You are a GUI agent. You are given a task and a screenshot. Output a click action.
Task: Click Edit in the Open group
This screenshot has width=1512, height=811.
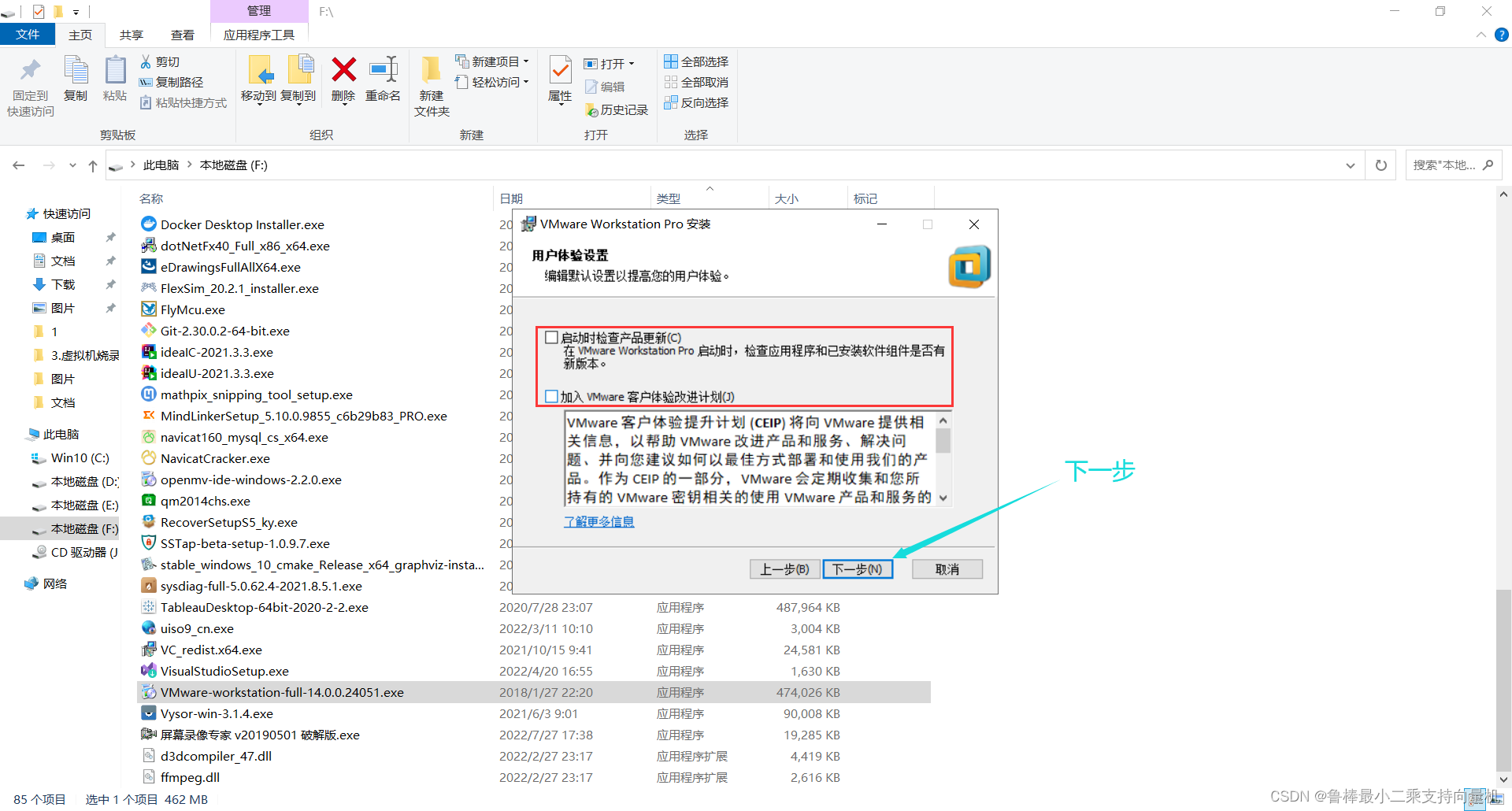point(605,87)
